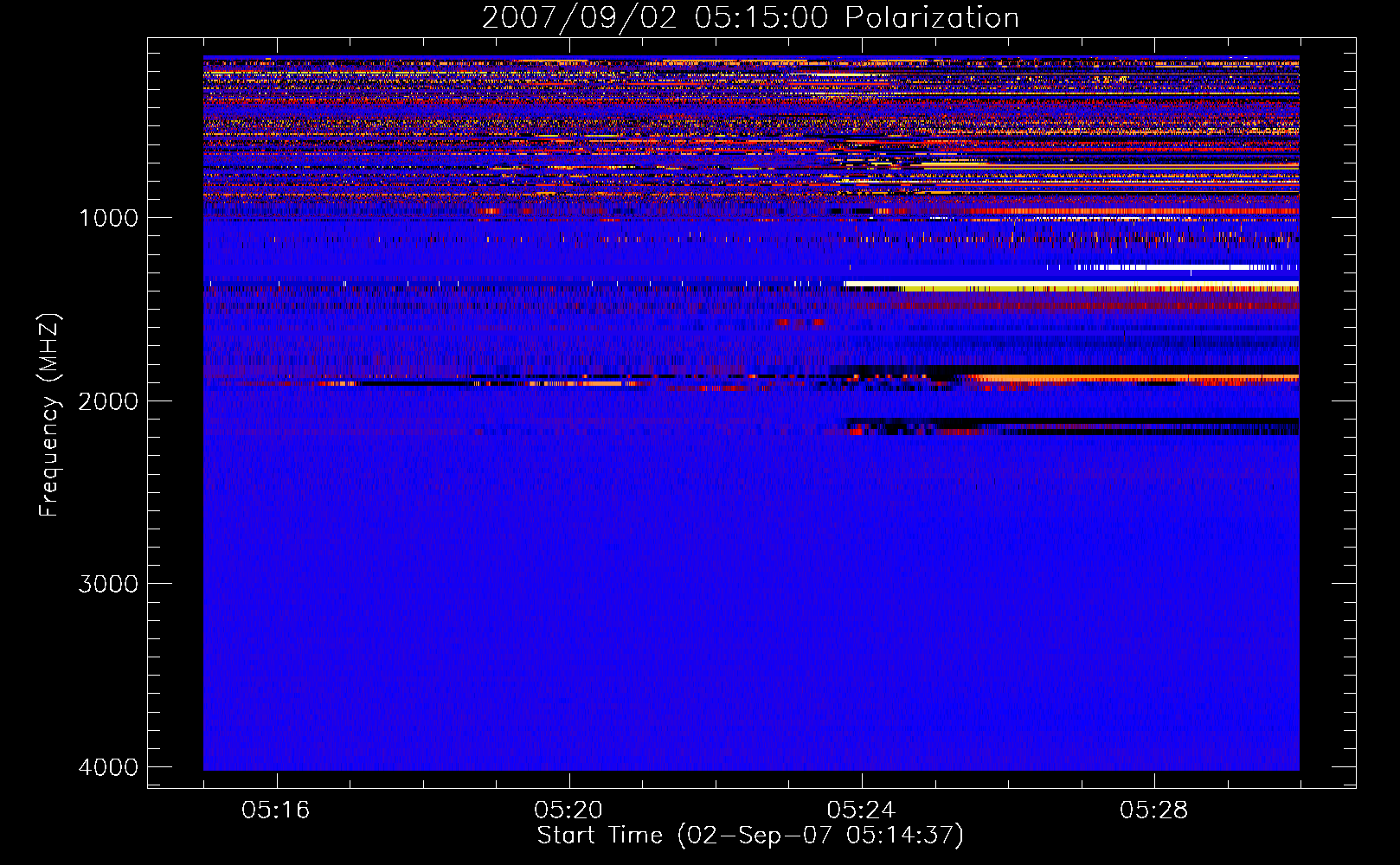
Task: Click the 3000 frequency tick label
Action: tap(108, 584)
